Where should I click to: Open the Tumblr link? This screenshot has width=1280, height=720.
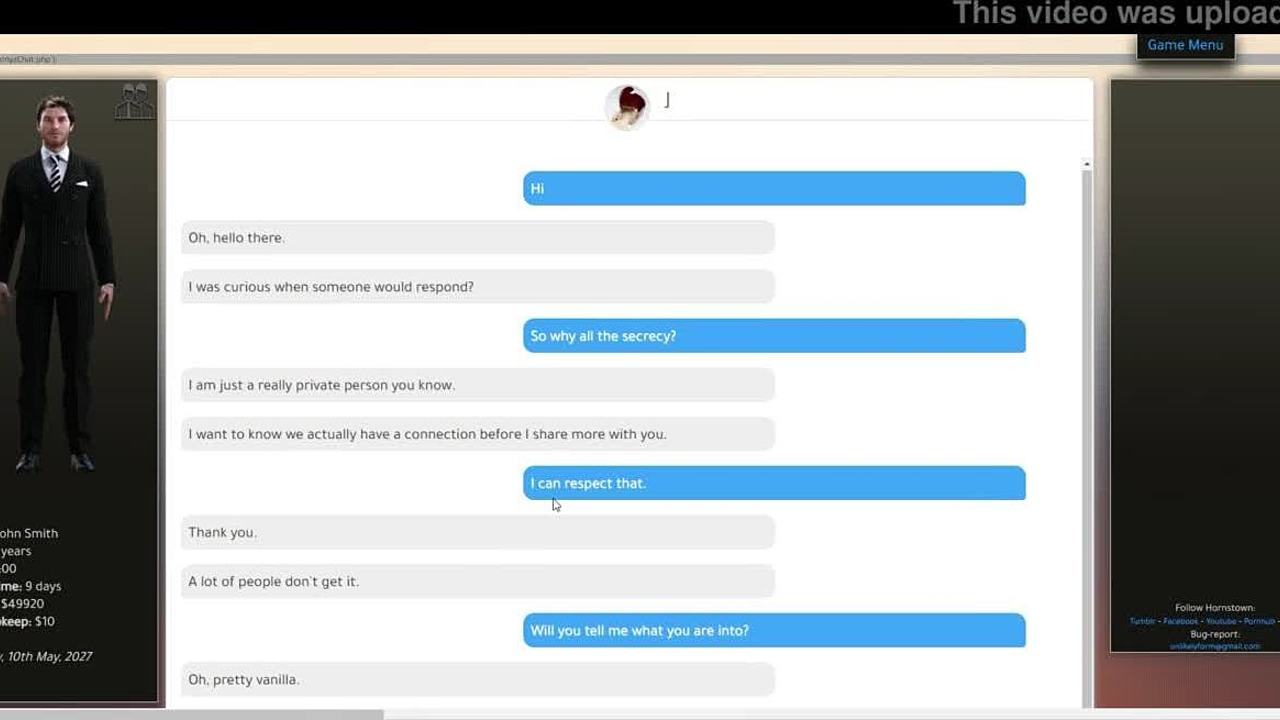pos(1142,621)
